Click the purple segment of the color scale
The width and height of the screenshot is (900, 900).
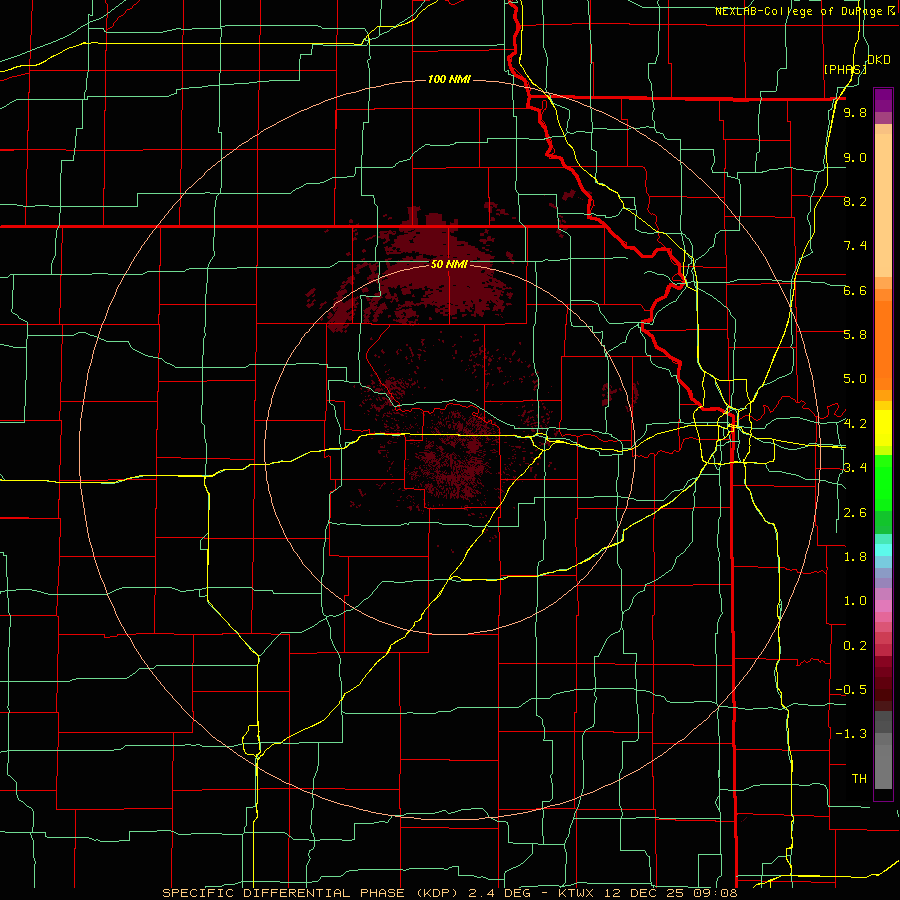883,100
